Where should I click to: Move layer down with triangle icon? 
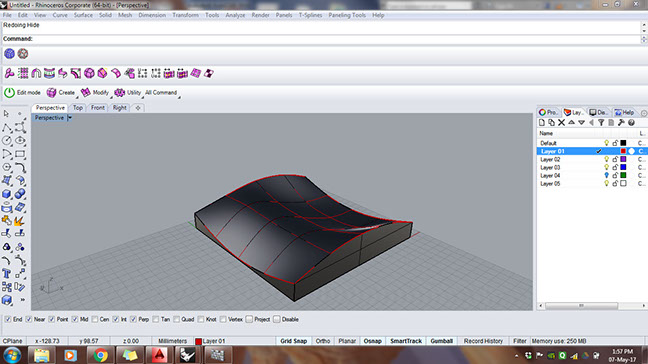(x=581, y=123)
